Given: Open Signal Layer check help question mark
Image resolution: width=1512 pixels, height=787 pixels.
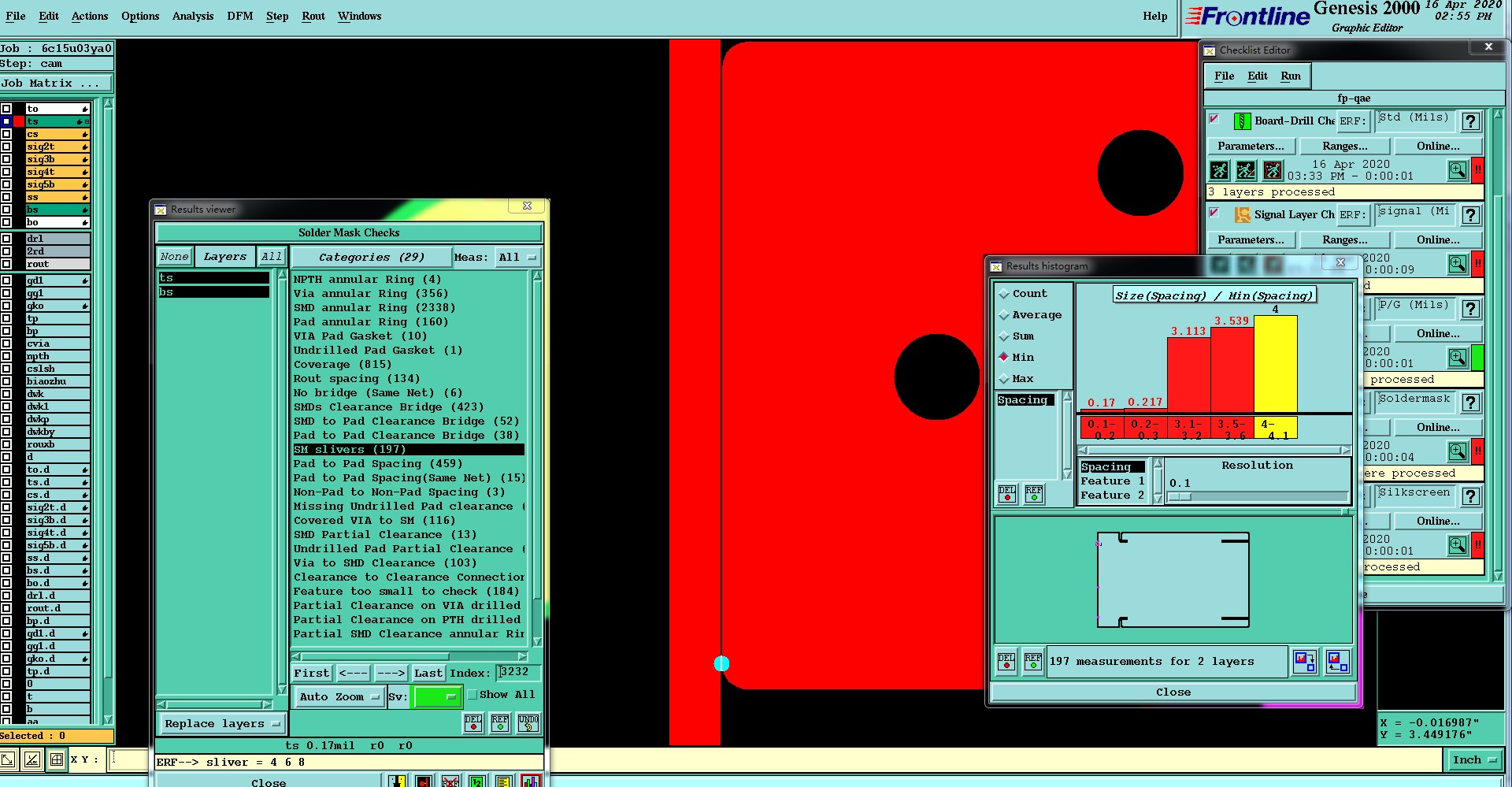Looking at the screenshot, I should (1470, 215).
